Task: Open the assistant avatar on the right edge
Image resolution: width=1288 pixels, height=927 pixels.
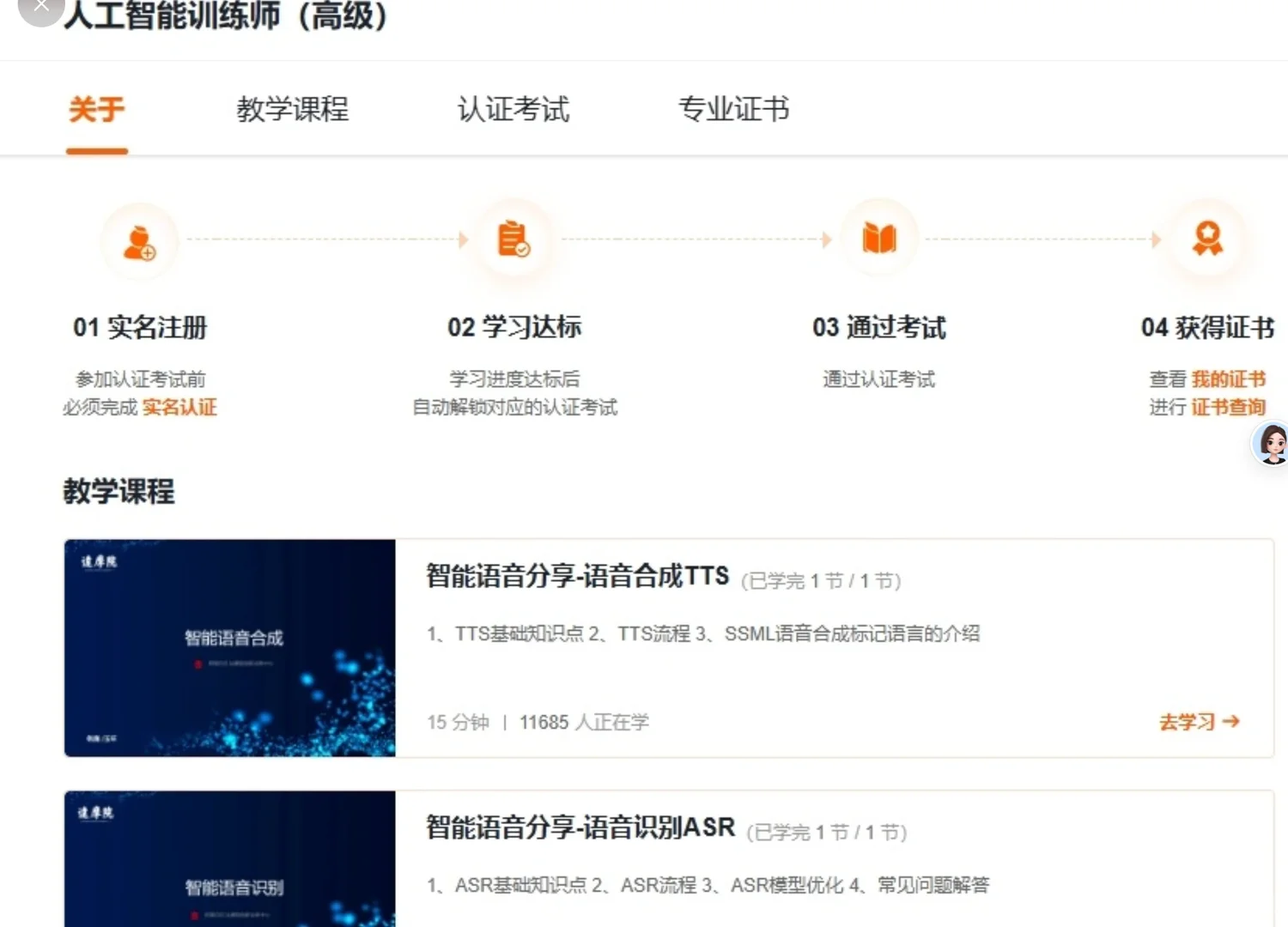Action: [1273, 444]
